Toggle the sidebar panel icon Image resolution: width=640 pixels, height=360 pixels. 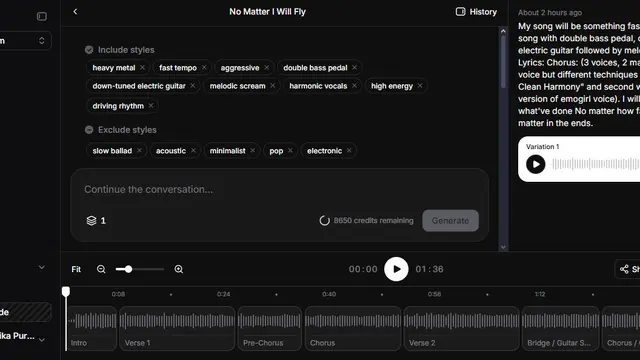click(42, 16)
